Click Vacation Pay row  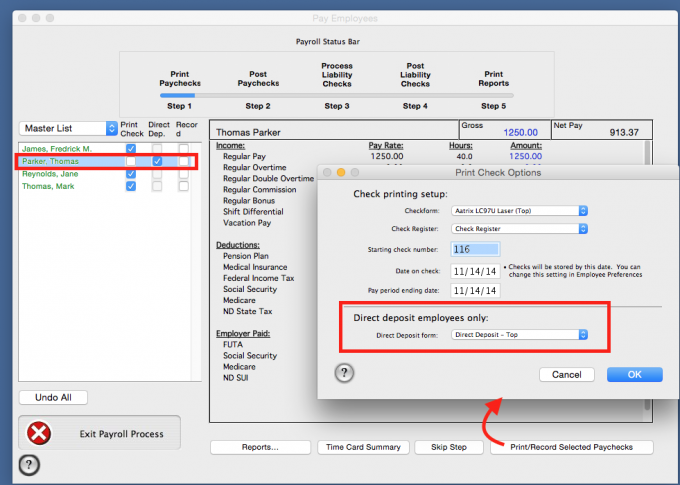(x=247, y=223)
